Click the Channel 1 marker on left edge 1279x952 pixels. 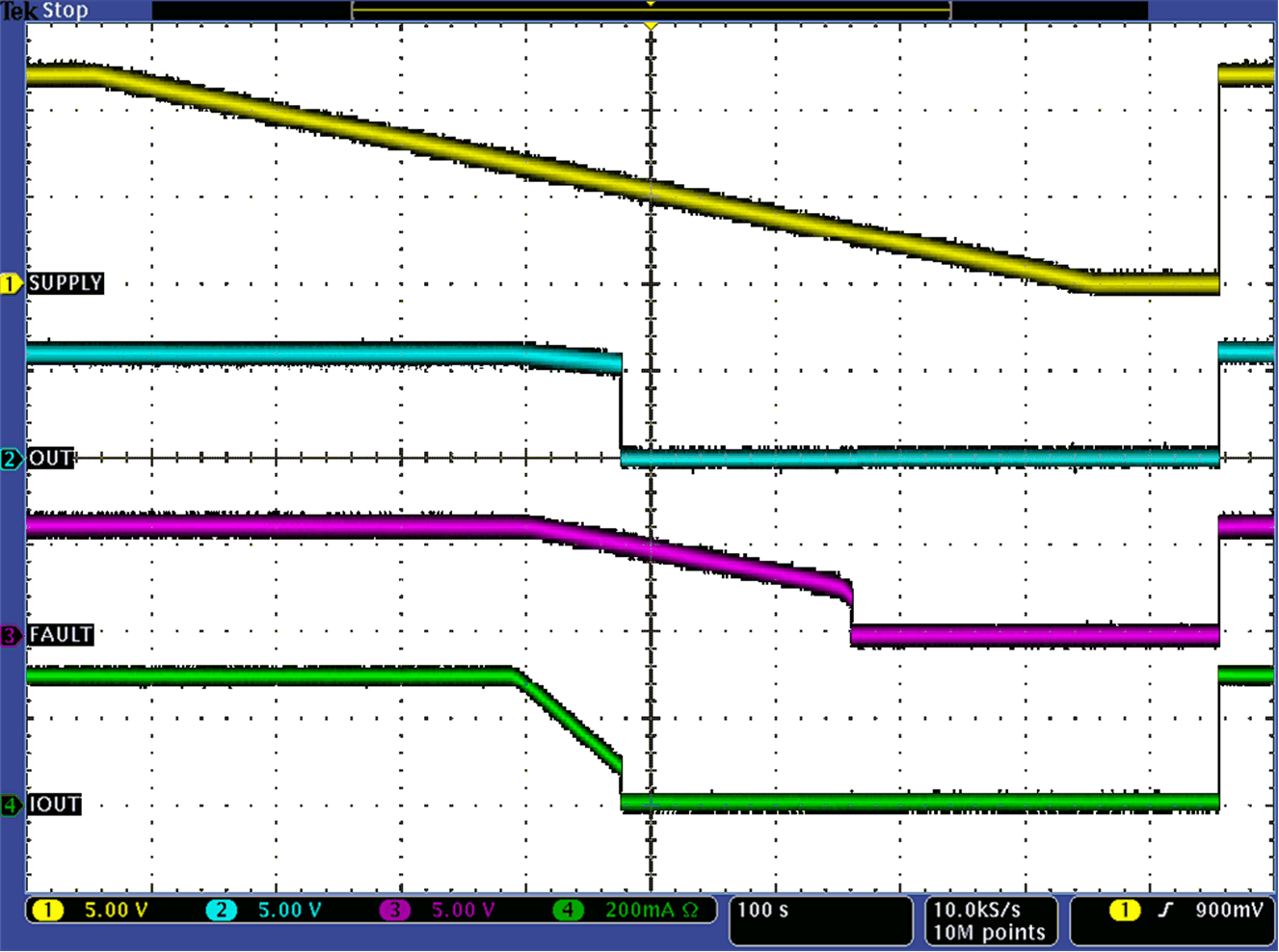(x=10, y=283)
